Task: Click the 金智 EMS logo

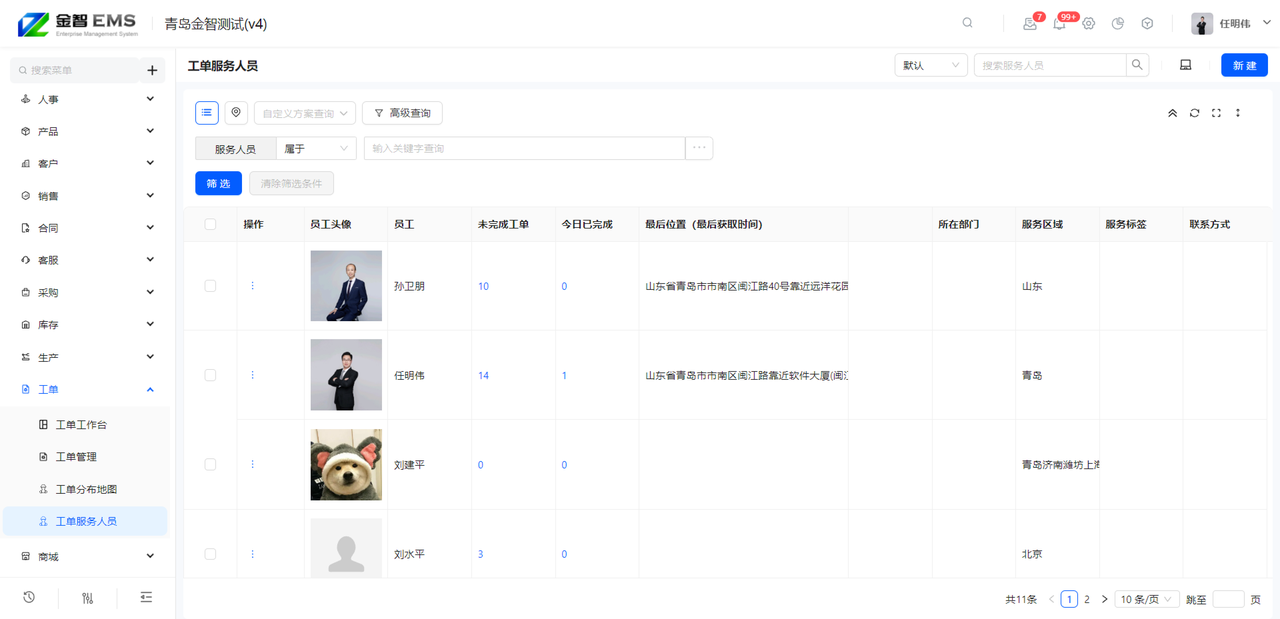Action: [x=77, y=24]
